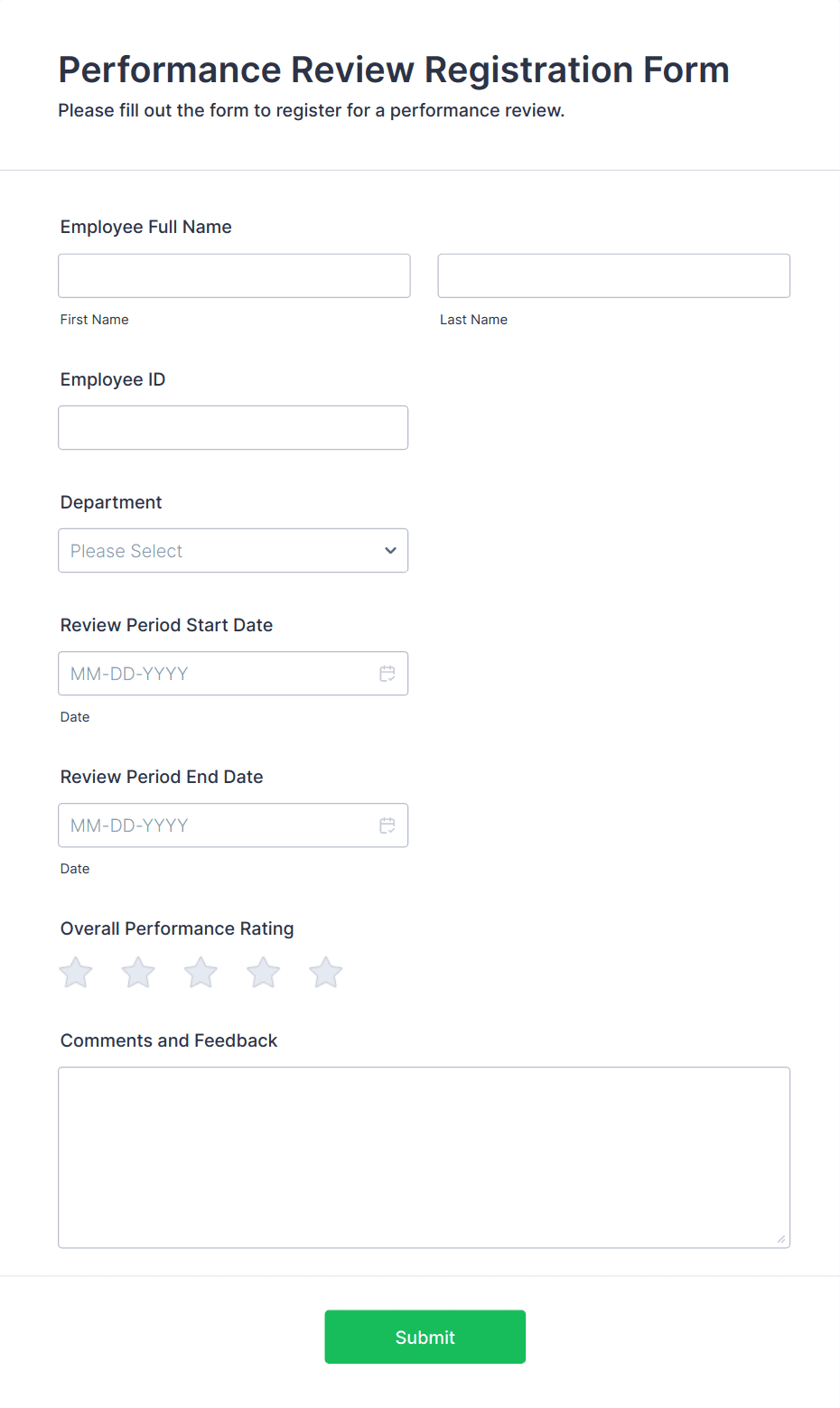Select the fifth star to give top rating
This screenshot has width=840, height=1408.
coord(324,973)
